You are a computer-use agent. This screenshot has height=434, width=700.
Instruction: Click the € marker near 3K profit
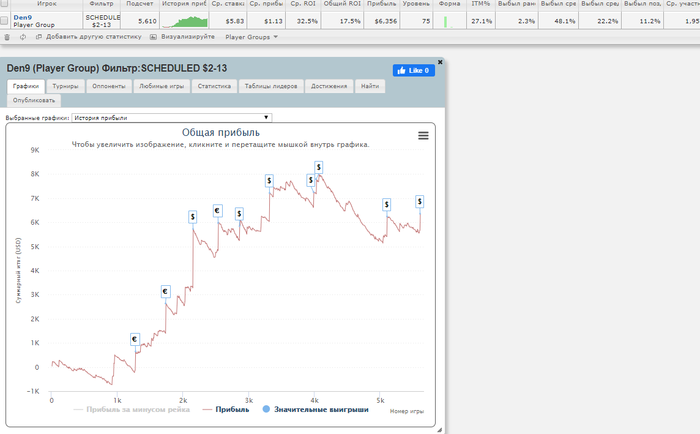tap(165, 292)
